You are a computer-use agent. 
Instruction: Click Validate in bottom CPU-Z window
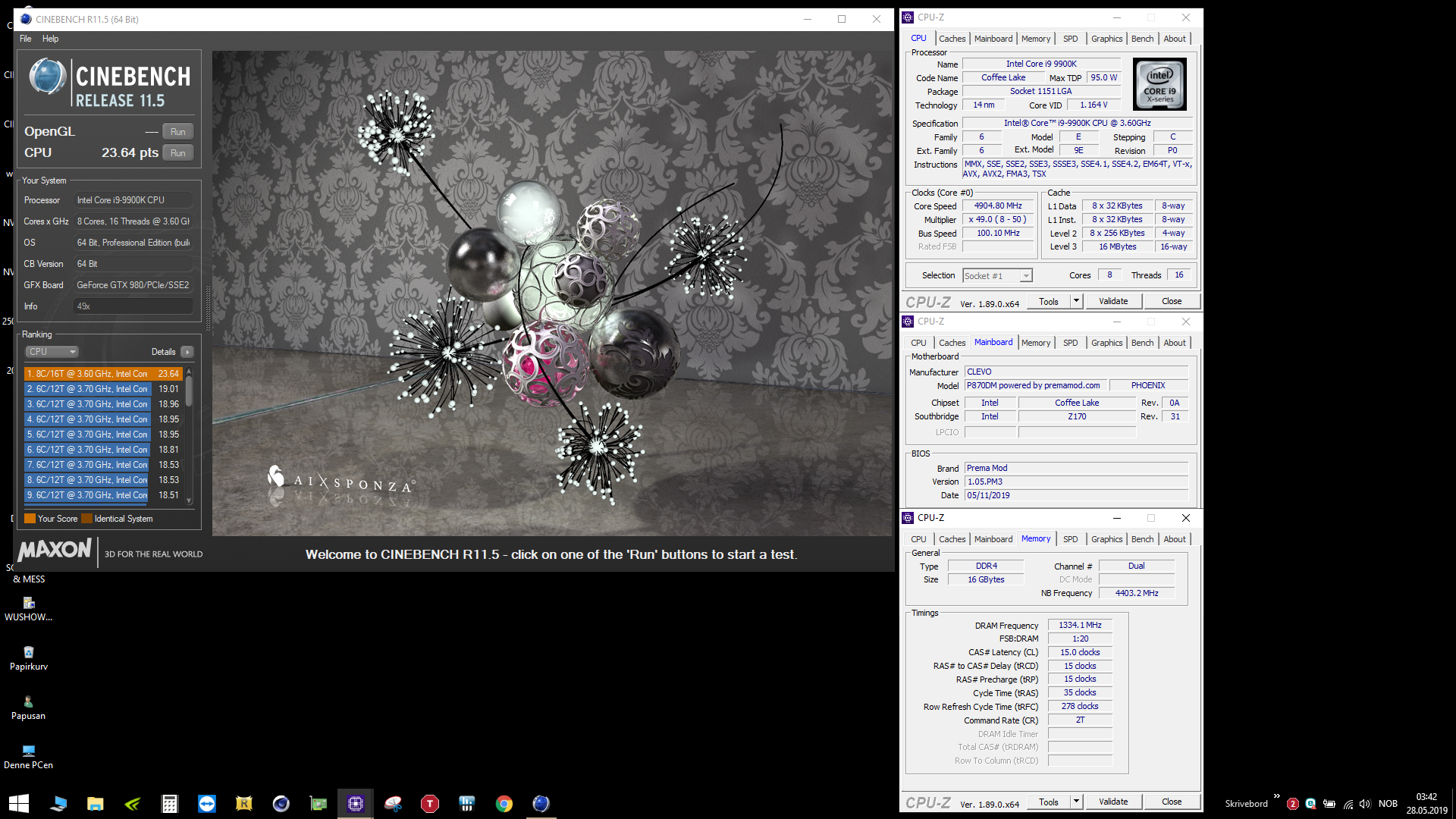(x=1113, y=802)
